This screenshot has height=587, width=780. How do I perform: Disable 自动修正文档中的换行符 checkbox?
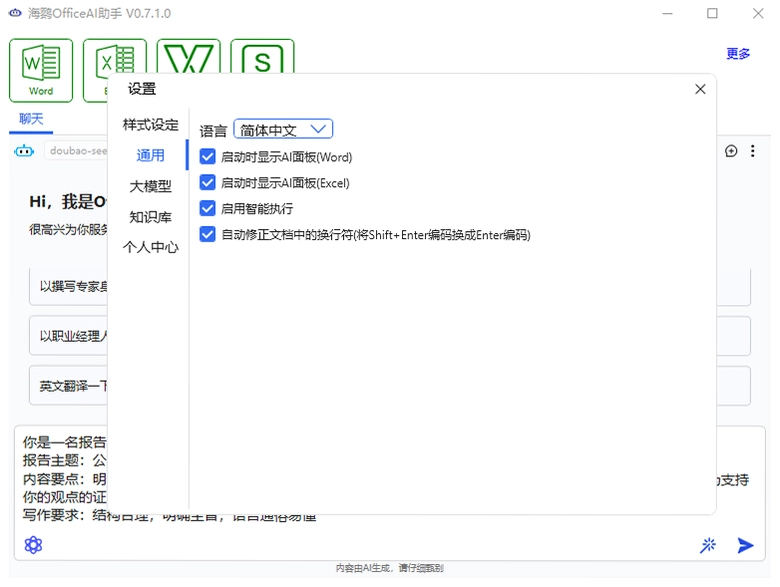click(x=207, y=234)
